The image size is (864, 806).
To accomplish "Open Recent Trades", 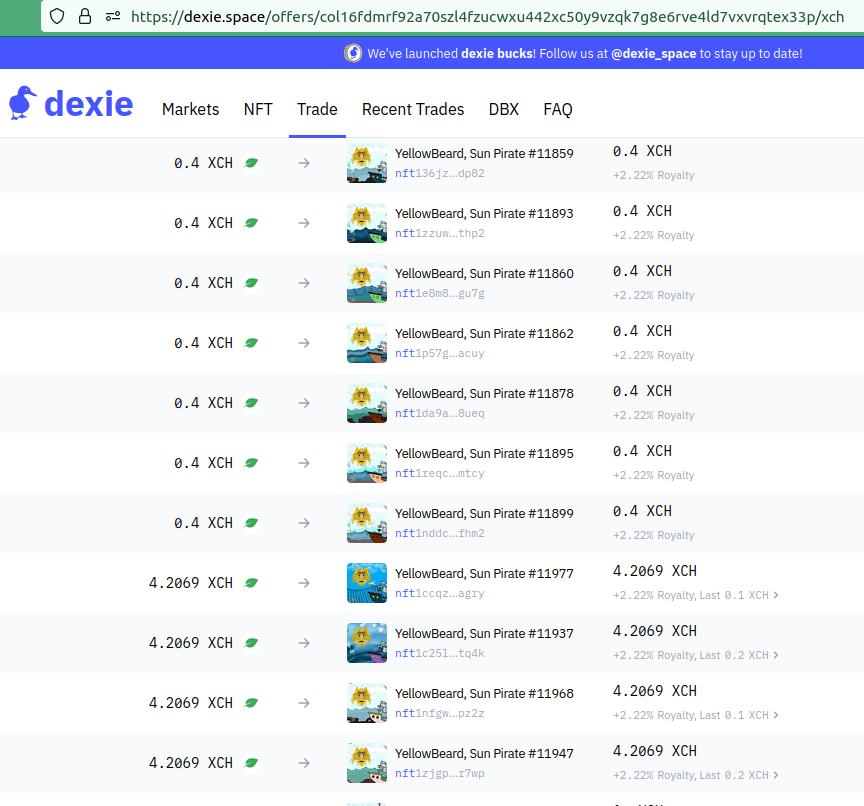I will tap(413, 109).
